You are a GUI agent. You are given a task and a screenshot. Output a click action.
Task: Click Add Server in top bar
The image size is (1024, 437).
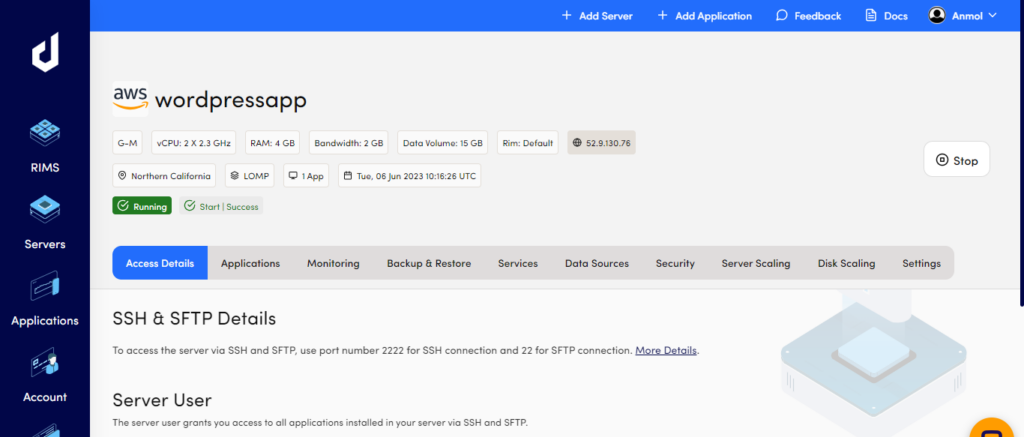pos(597,16)
